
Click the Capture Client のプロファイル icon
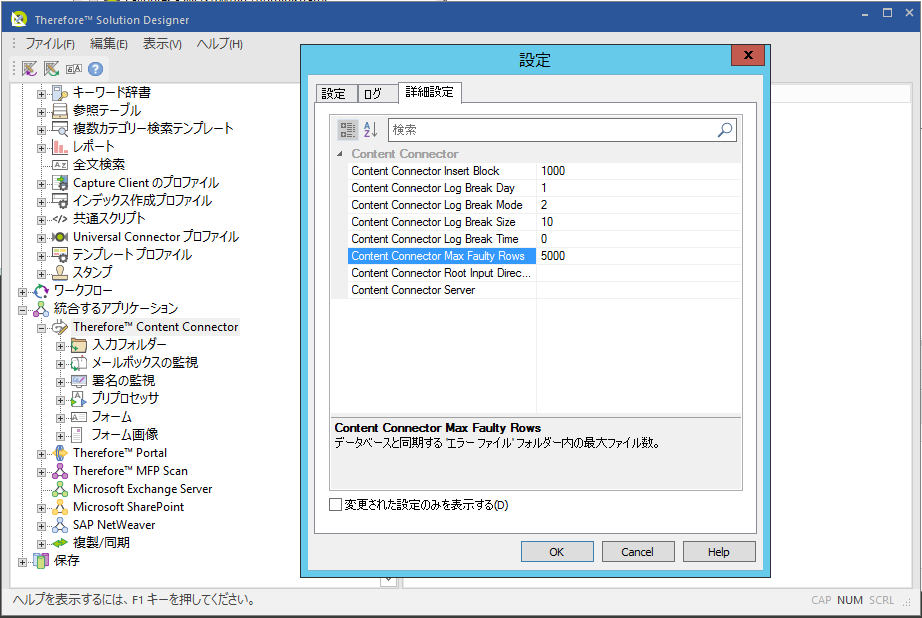[x=60, y=183]
